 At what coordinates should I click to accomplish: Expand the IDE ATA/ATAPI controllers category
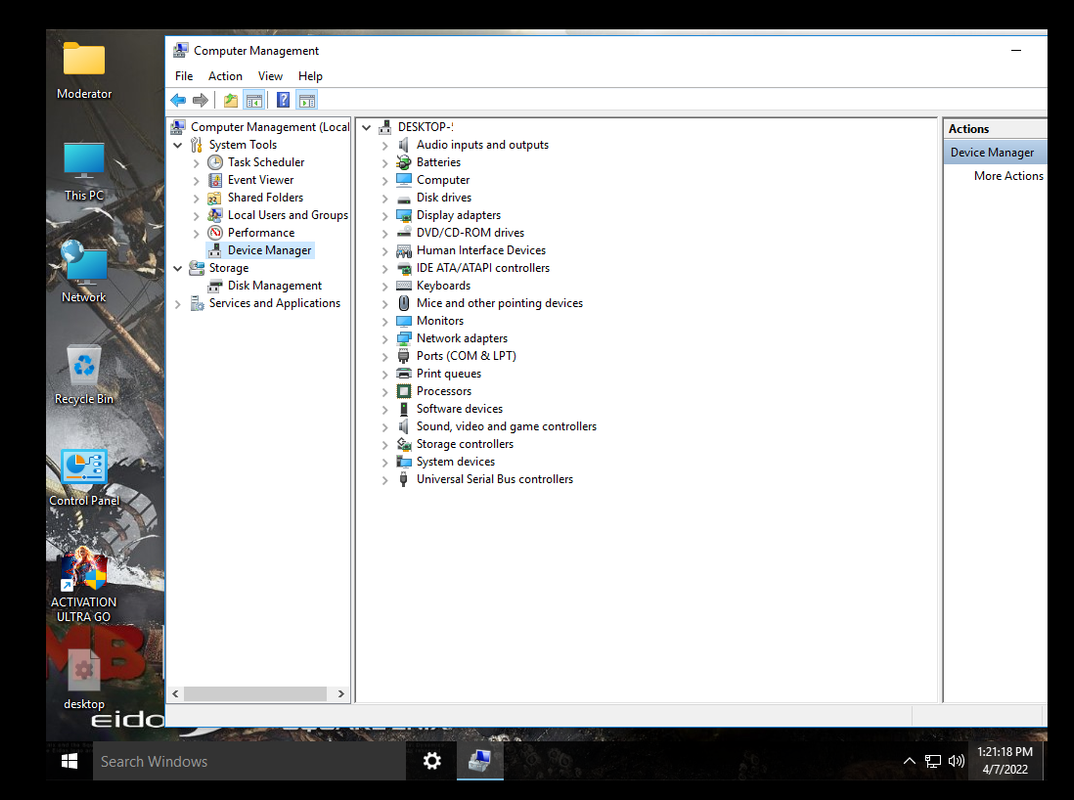tap(385, 269)
